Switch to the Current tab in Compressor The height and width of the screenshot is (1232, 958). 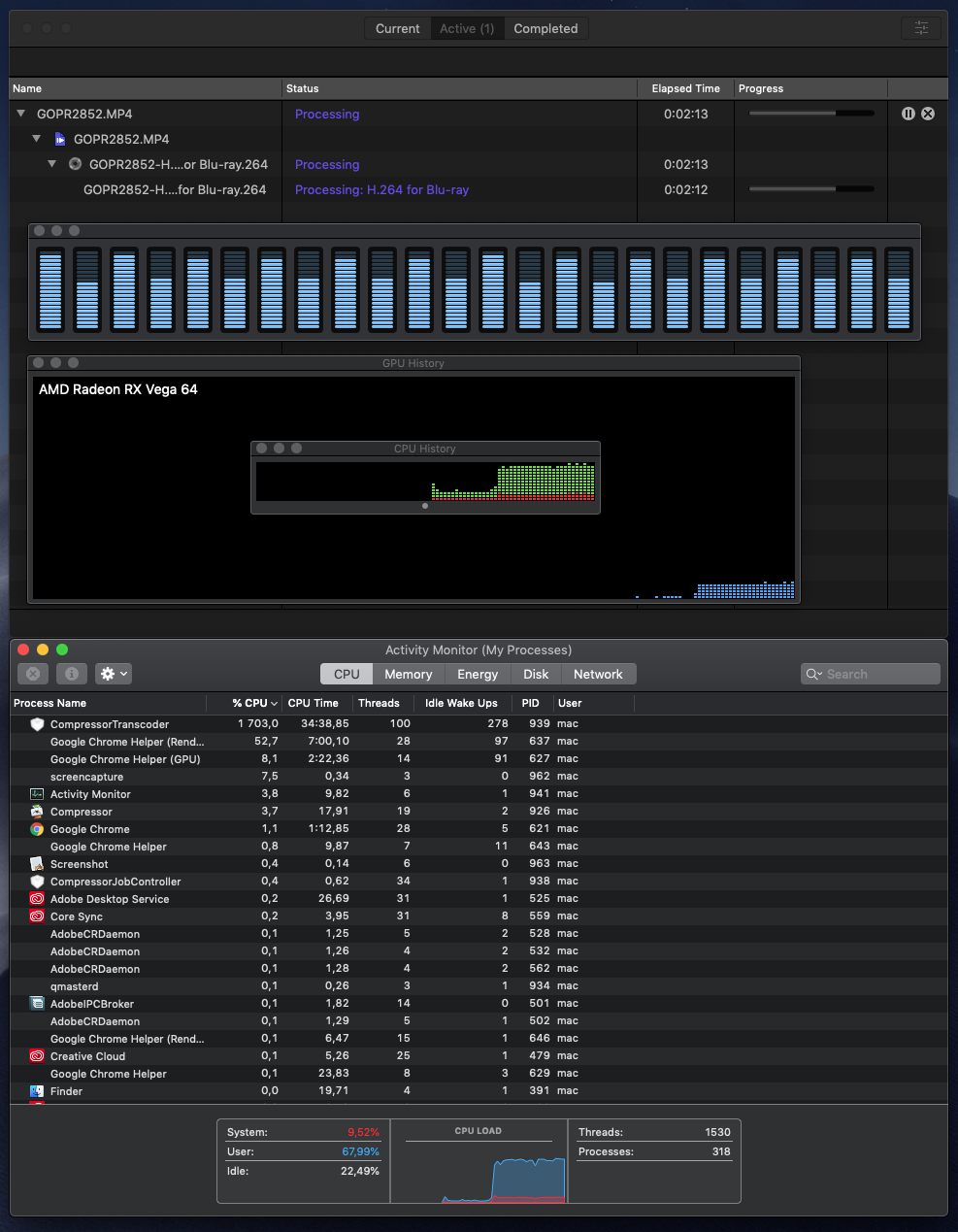click(398, 28)
